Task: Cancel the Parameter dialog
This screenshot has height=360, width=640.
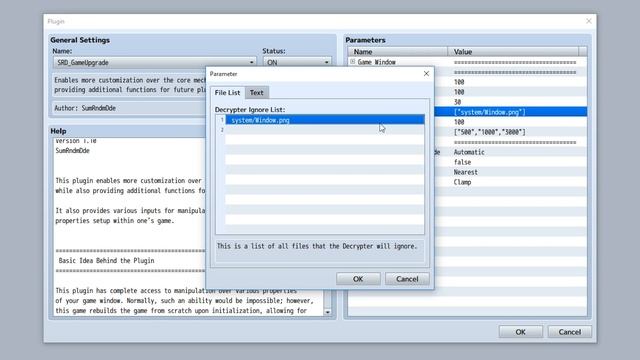Action: click(407, 279)
